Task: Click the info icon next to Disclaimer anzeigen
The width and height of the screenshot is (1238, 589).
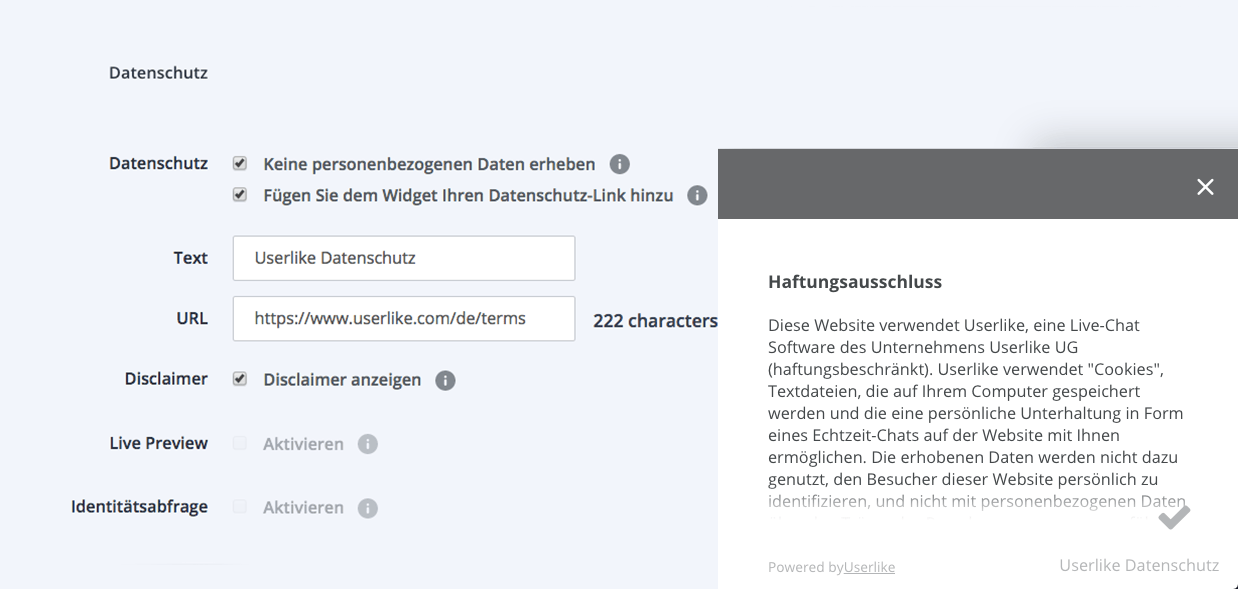Action: (x=445, y=380)
